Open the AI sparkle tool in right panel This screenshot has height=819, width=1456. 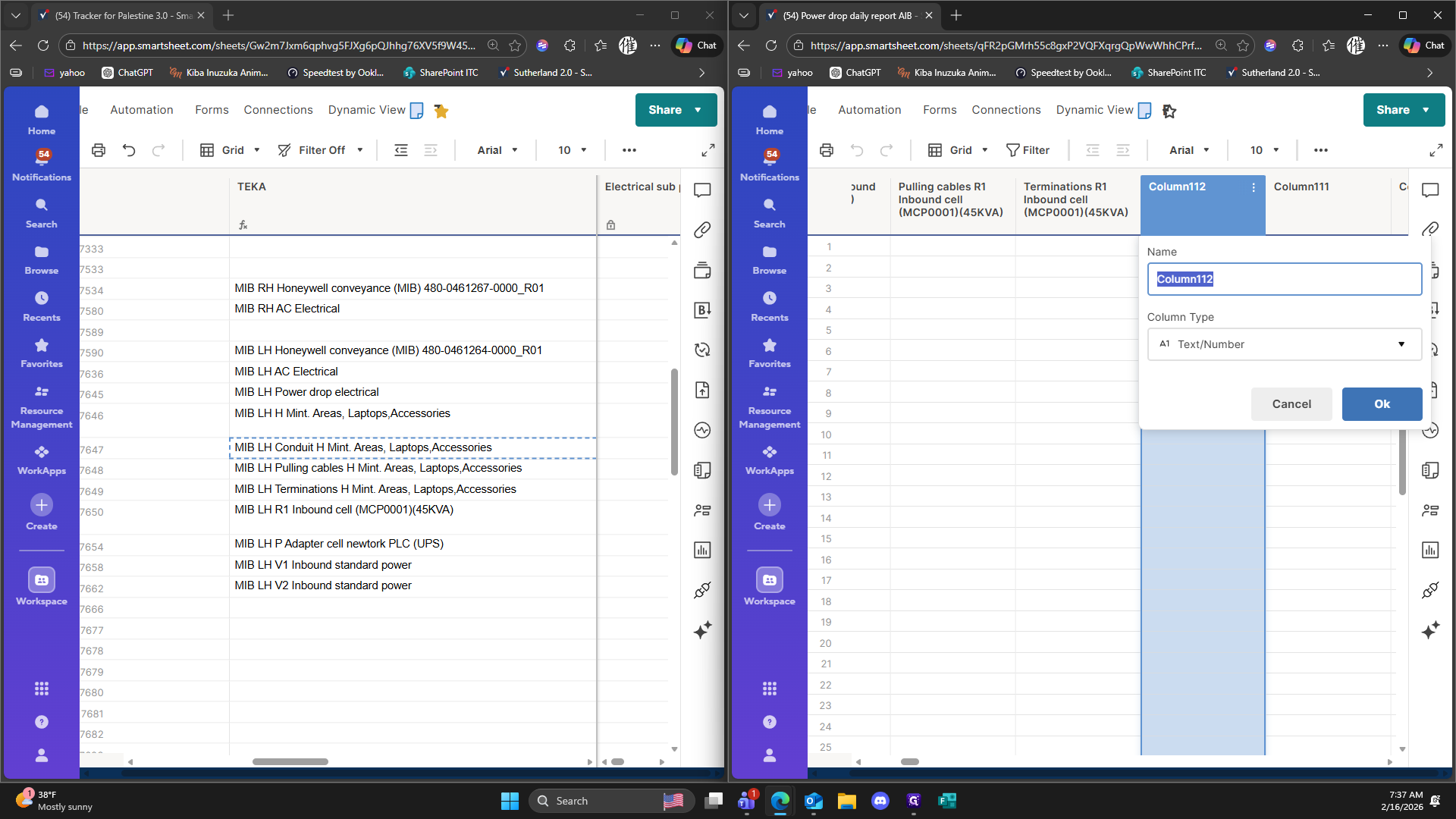pyautogui.click(x=1430, y=630)
